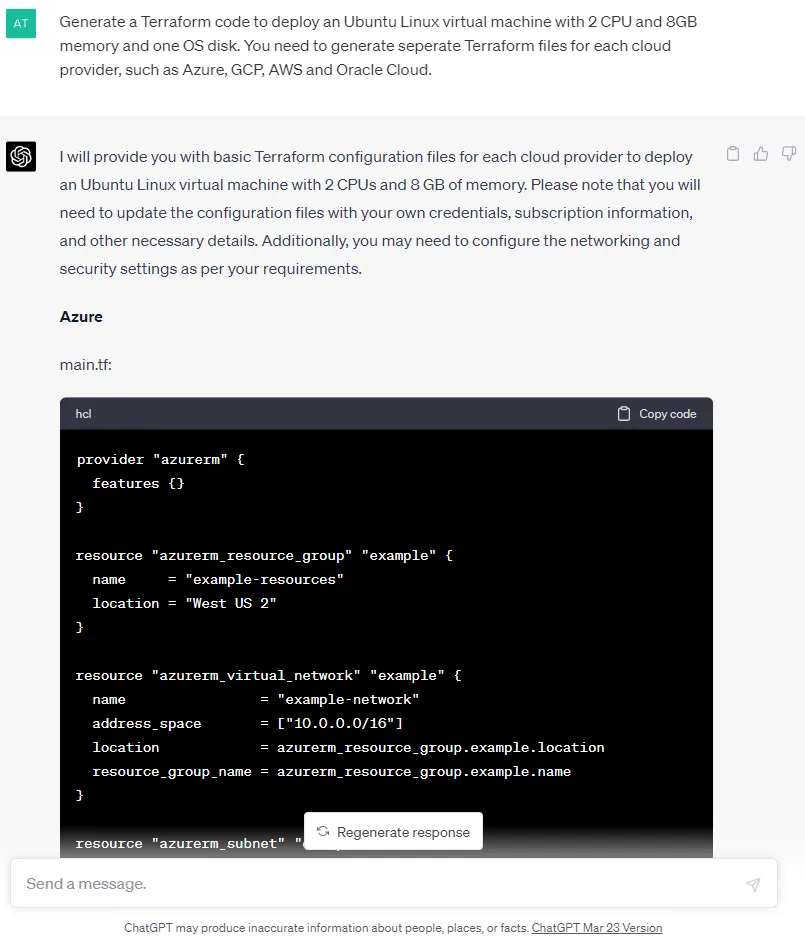Click the resource_group_name code line
Screen dimensions: 805x945
point(331,772)
